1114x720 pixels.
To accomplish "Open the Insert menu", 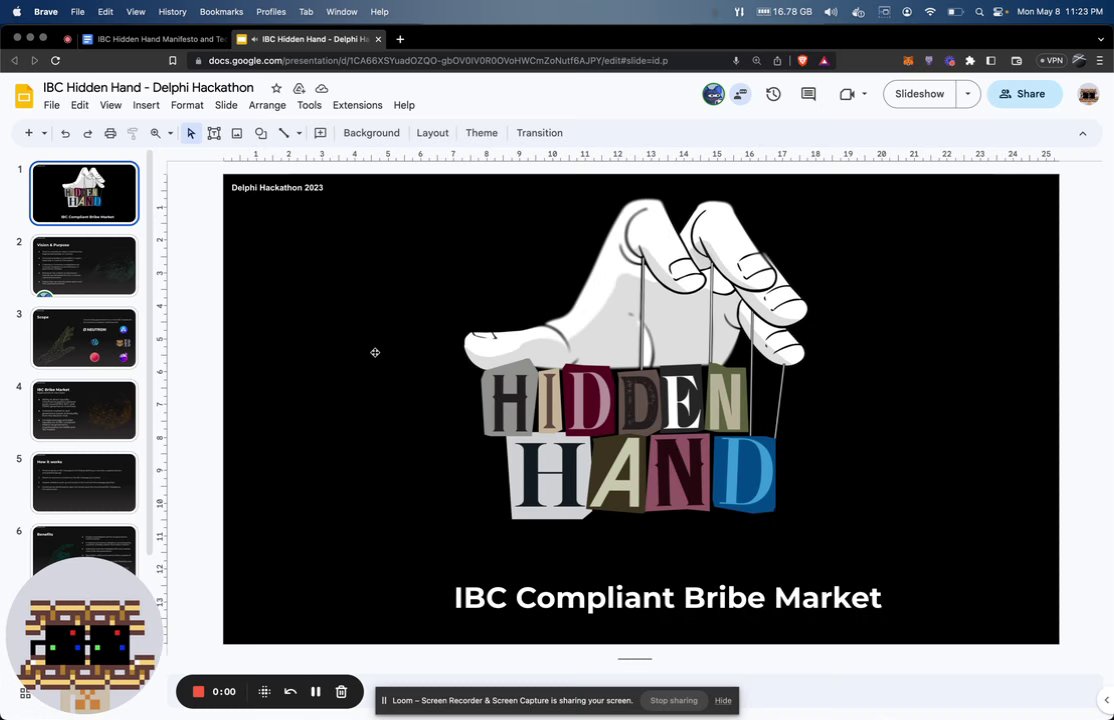I will point(146,105).
